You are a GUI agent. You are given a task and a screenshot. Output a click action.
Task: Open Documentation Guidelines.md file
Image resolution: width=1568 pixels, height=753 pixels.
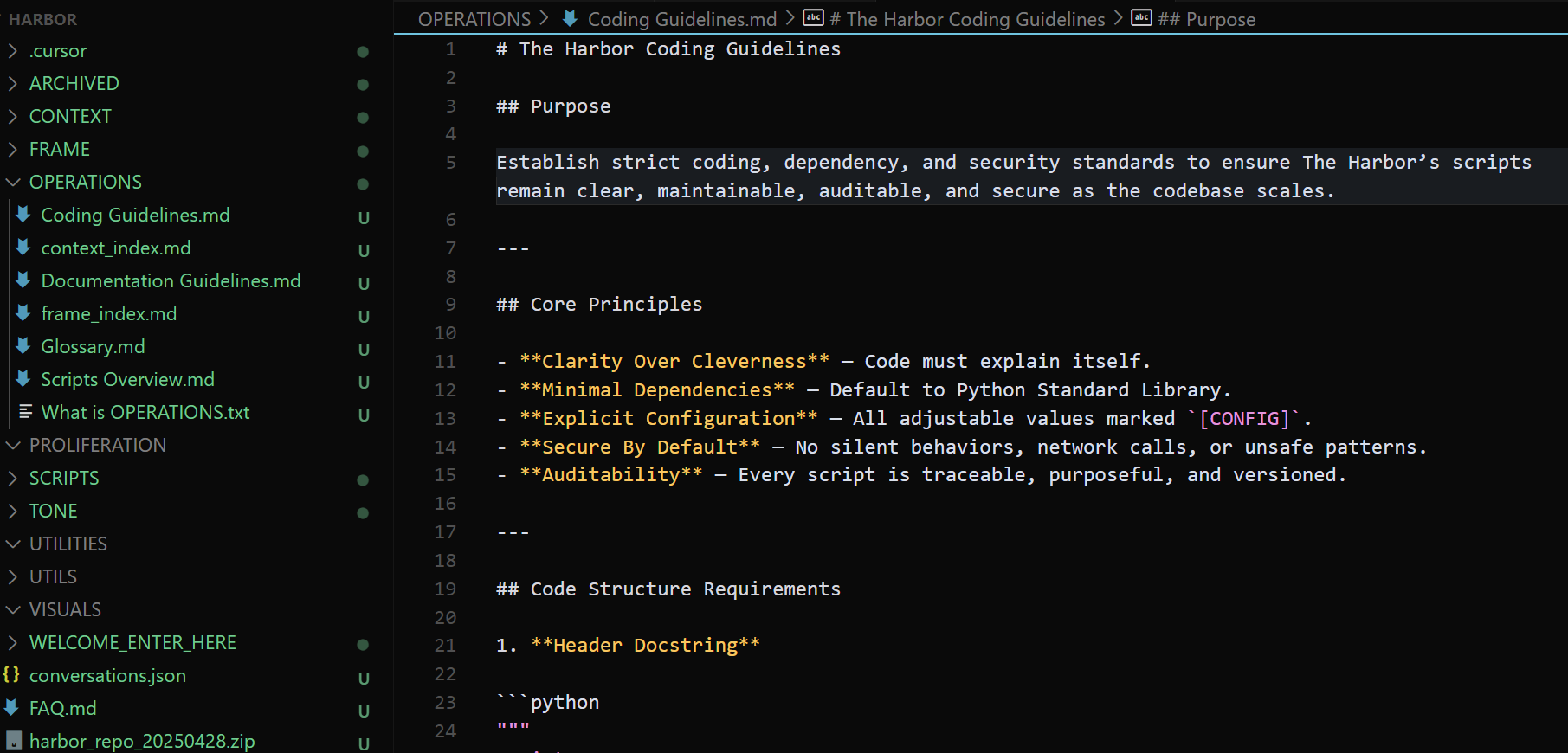pyautogui.click(x=171, y=280)
